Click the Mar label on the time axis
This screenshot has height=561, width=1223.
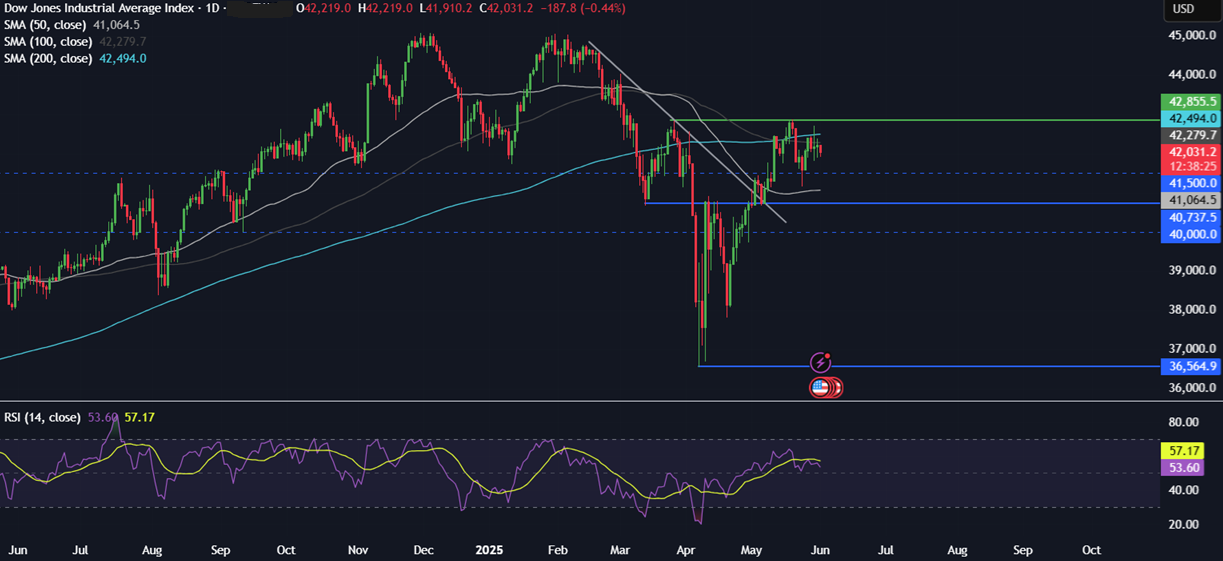click(620, 550)
